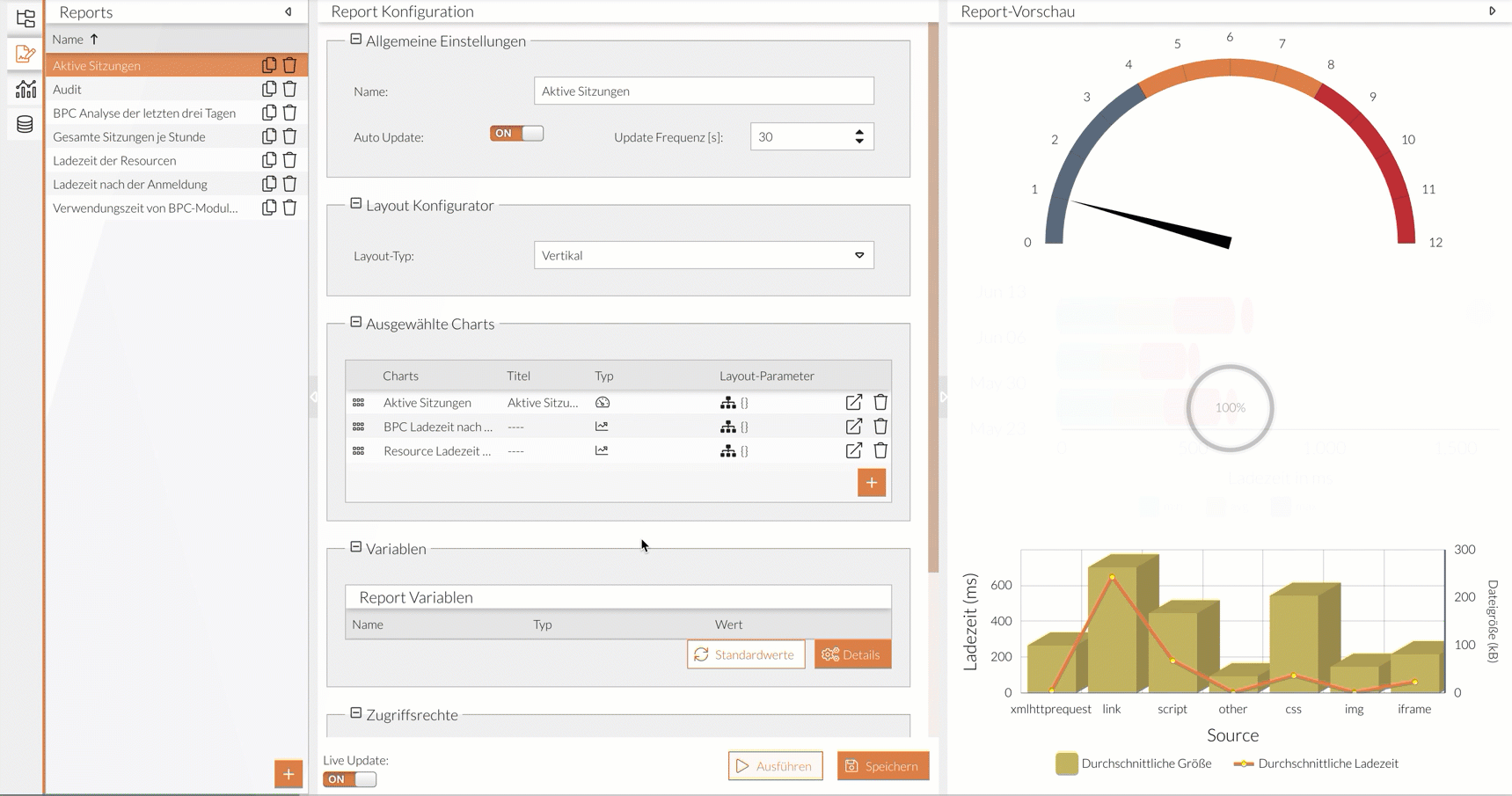Delete the Ladezeit der Resourcen report

pos(289,160)
